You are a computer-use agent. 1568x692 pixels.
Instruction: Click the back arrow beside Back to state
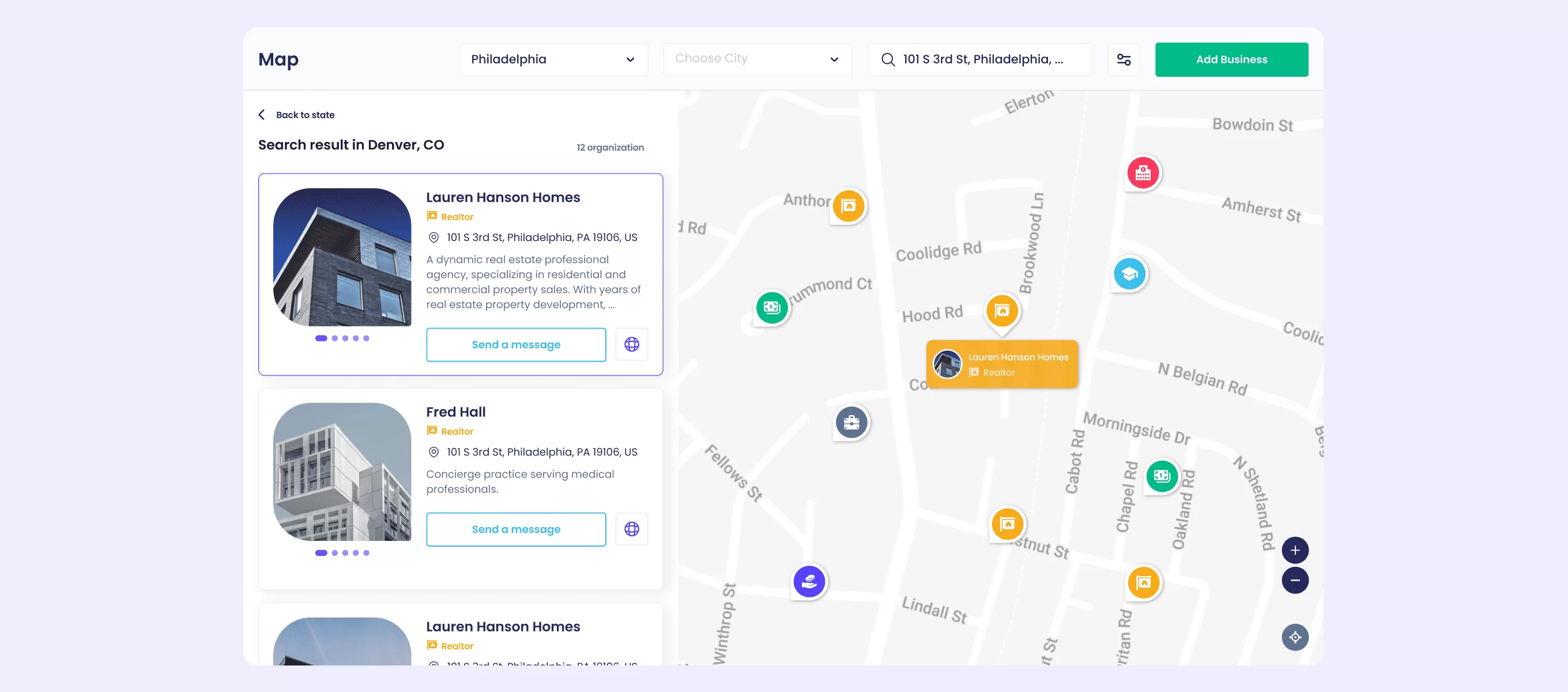point(262,115)
